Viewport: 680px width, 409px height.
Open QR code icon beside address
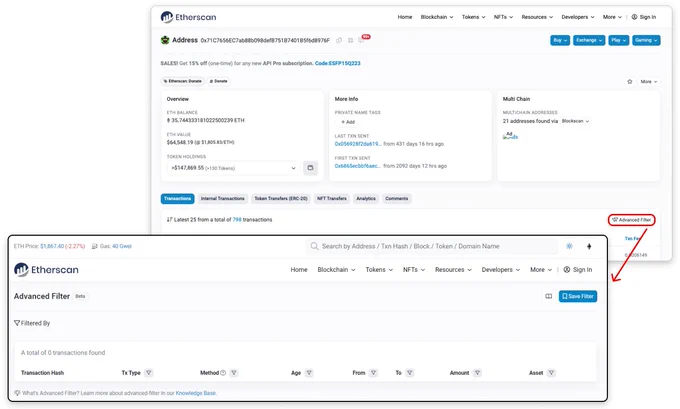coord(350,40)
